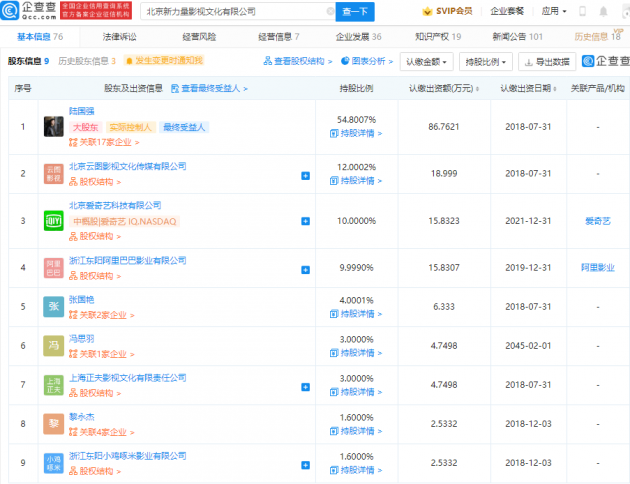Viewport: 630px width, 484px height.
Task: Open 持股详情 under 54.8007%
Action: (x=356, y=133)
